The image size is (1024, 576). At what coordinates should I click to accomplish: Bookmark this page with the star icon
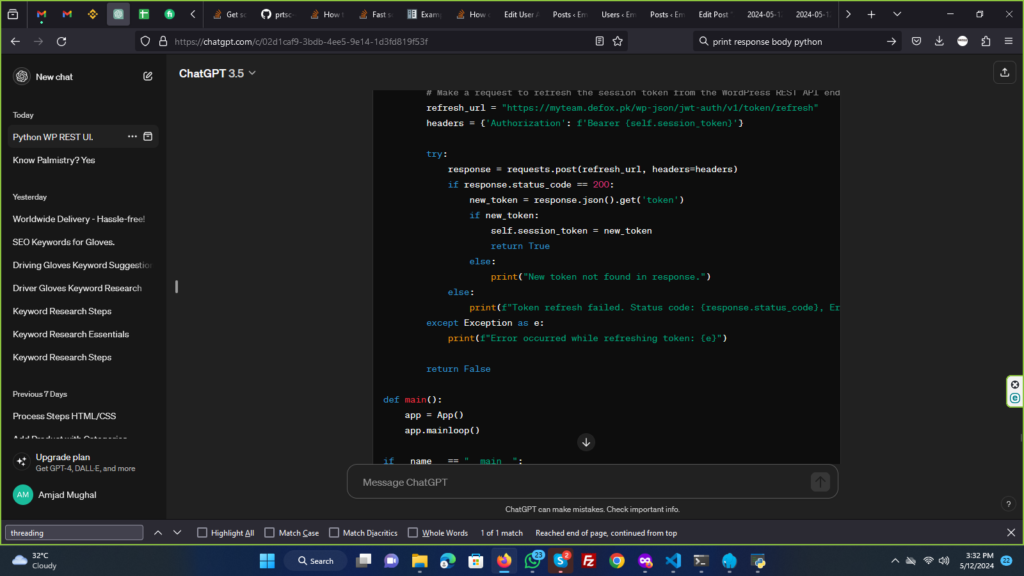coord(618,41)
